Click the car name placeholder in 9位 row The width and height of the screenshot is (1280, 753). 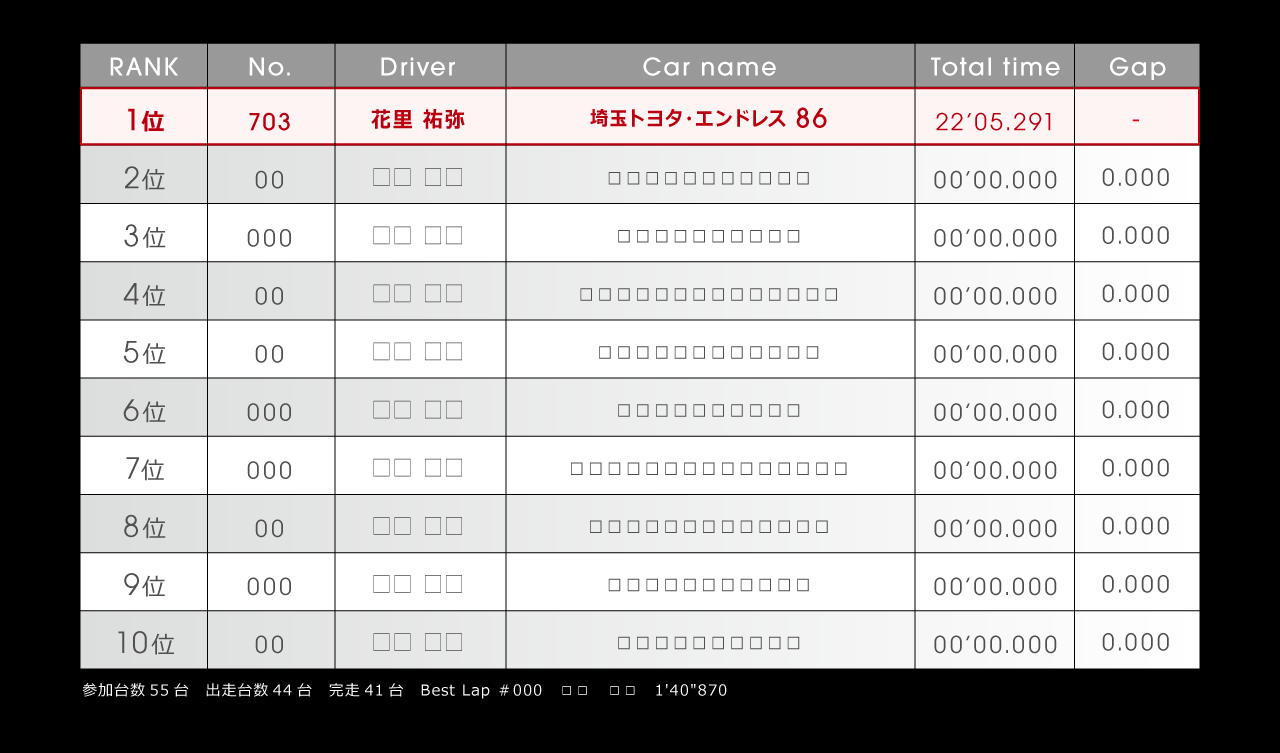(x=709, y=584)
